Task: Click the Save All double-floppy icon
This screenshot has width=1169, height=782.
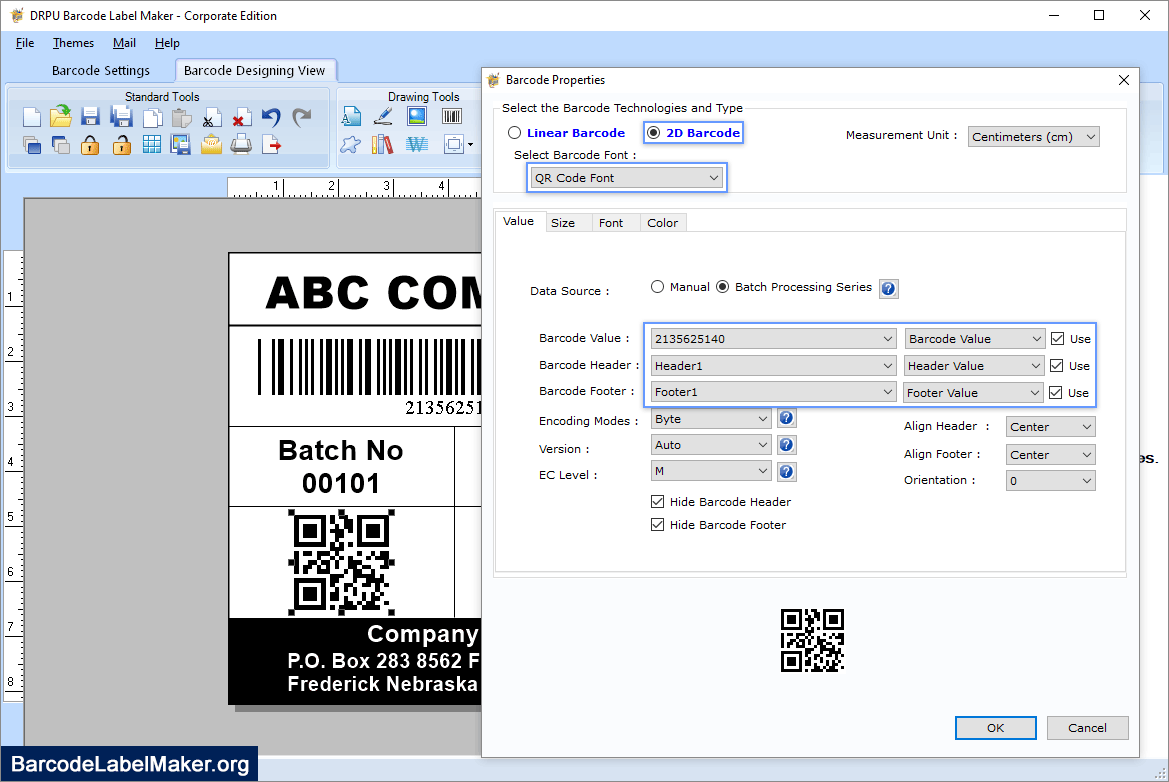Action: click(121, 116)
